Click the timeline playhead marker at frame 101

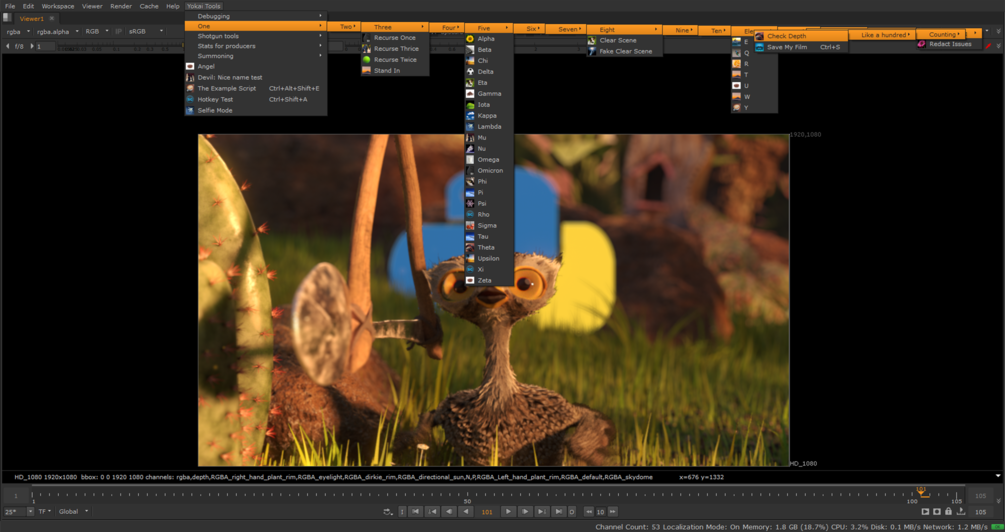(x=922, y=492)
